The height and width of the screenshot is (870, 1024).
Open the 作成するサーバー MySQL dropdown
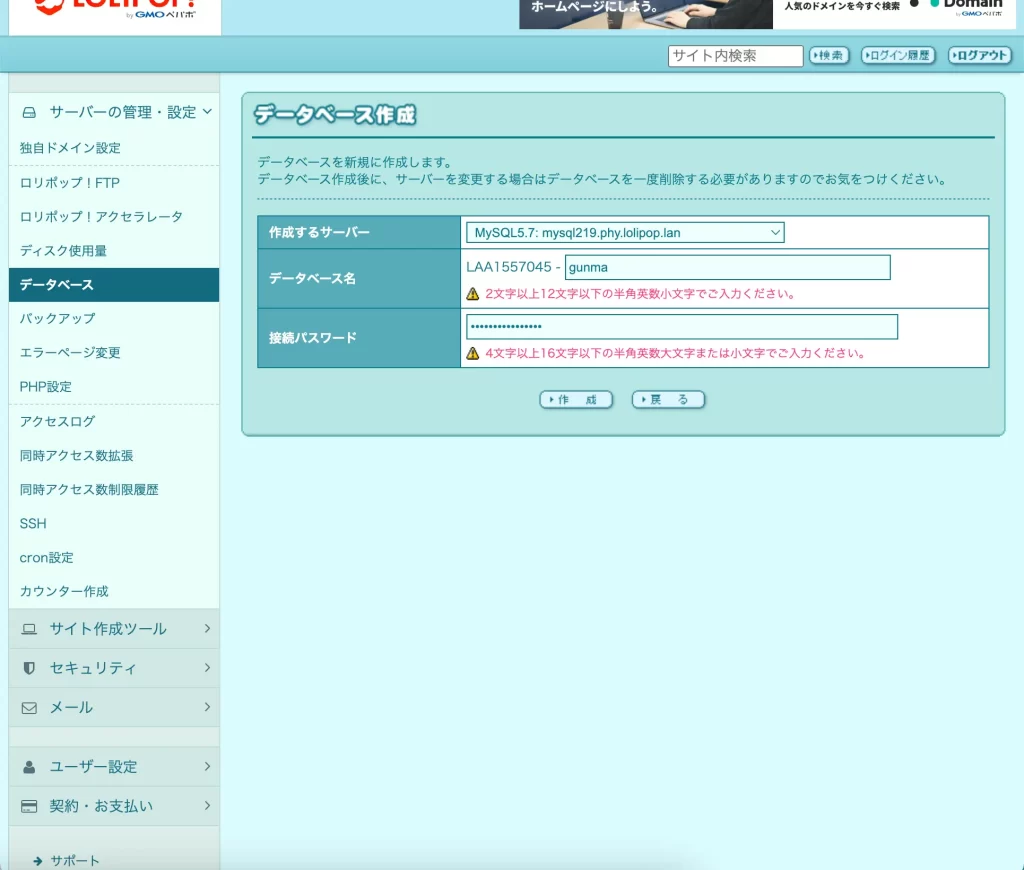click(x=625, y=233)
